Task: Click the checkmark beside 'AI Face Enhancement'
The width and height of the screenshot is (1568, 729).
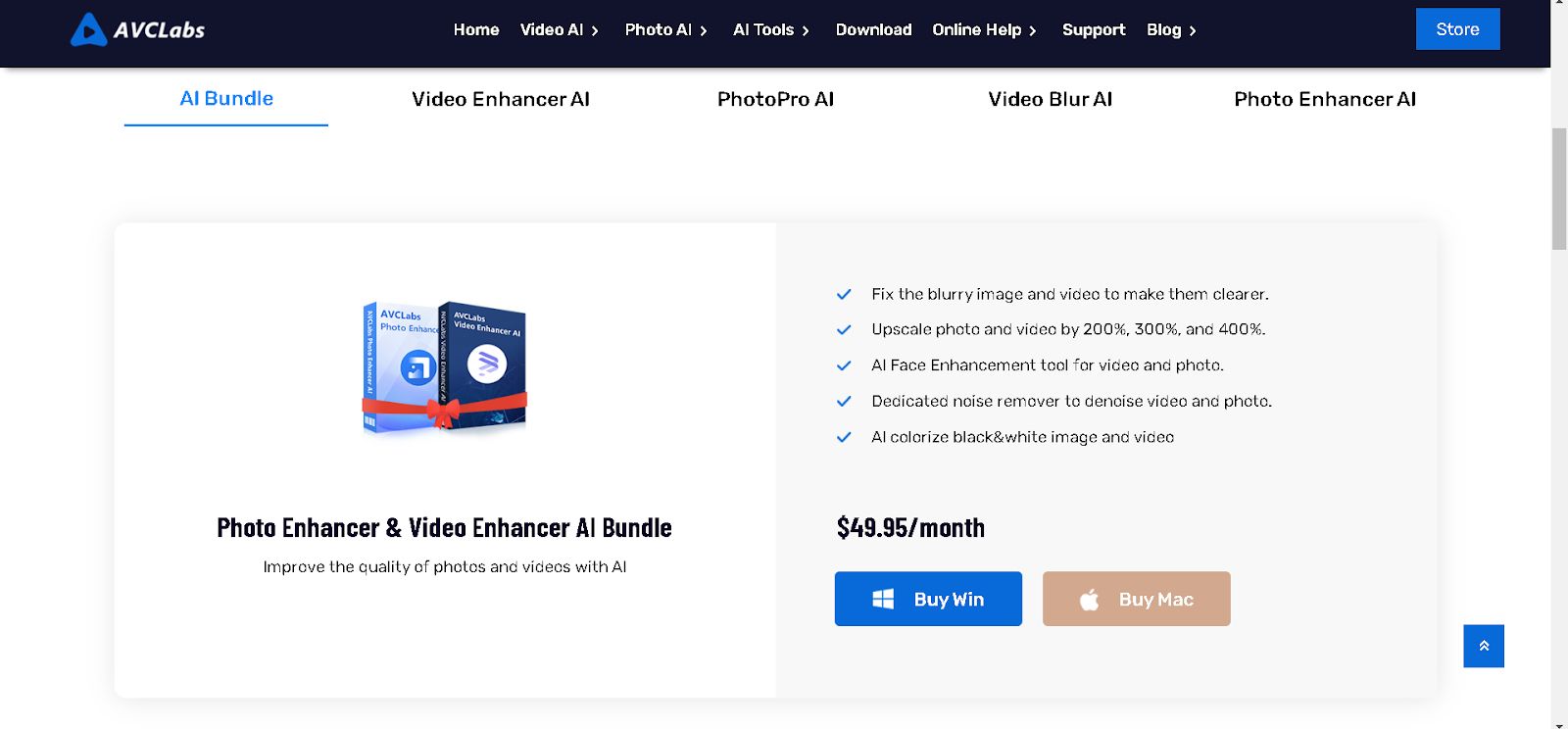Action: pyautogui.click(x=844, y=365)
